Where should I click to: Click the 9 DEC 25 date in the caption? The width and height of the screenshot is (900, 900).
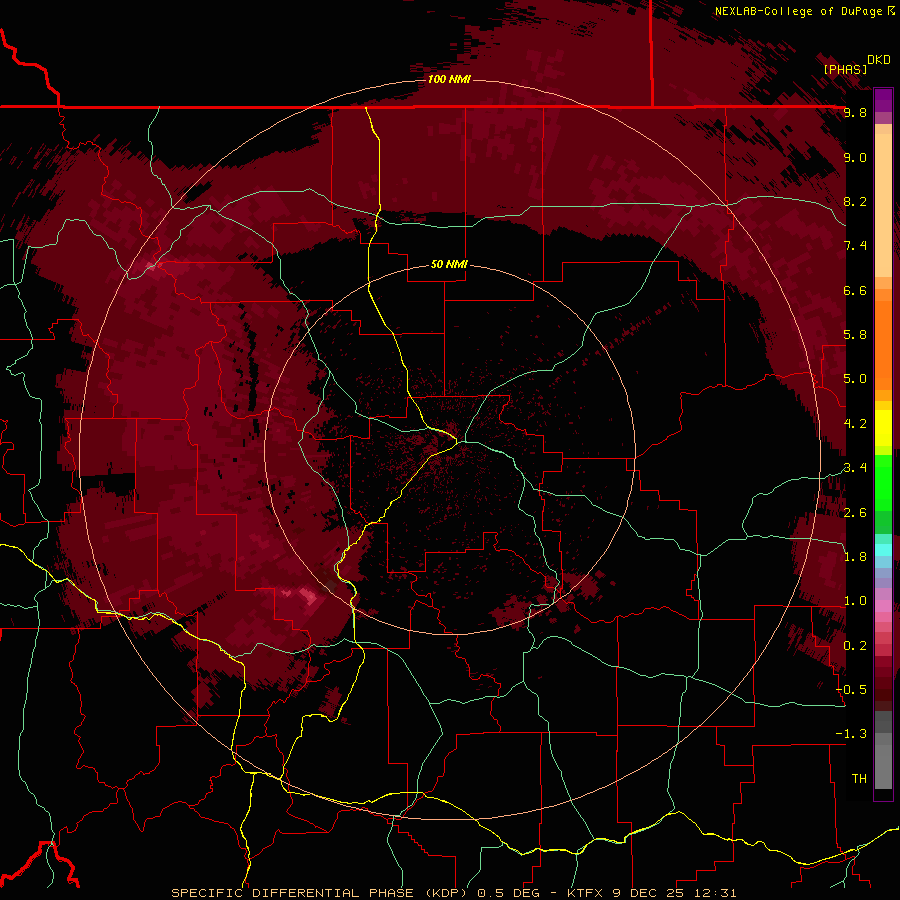(x=647, y=893)
